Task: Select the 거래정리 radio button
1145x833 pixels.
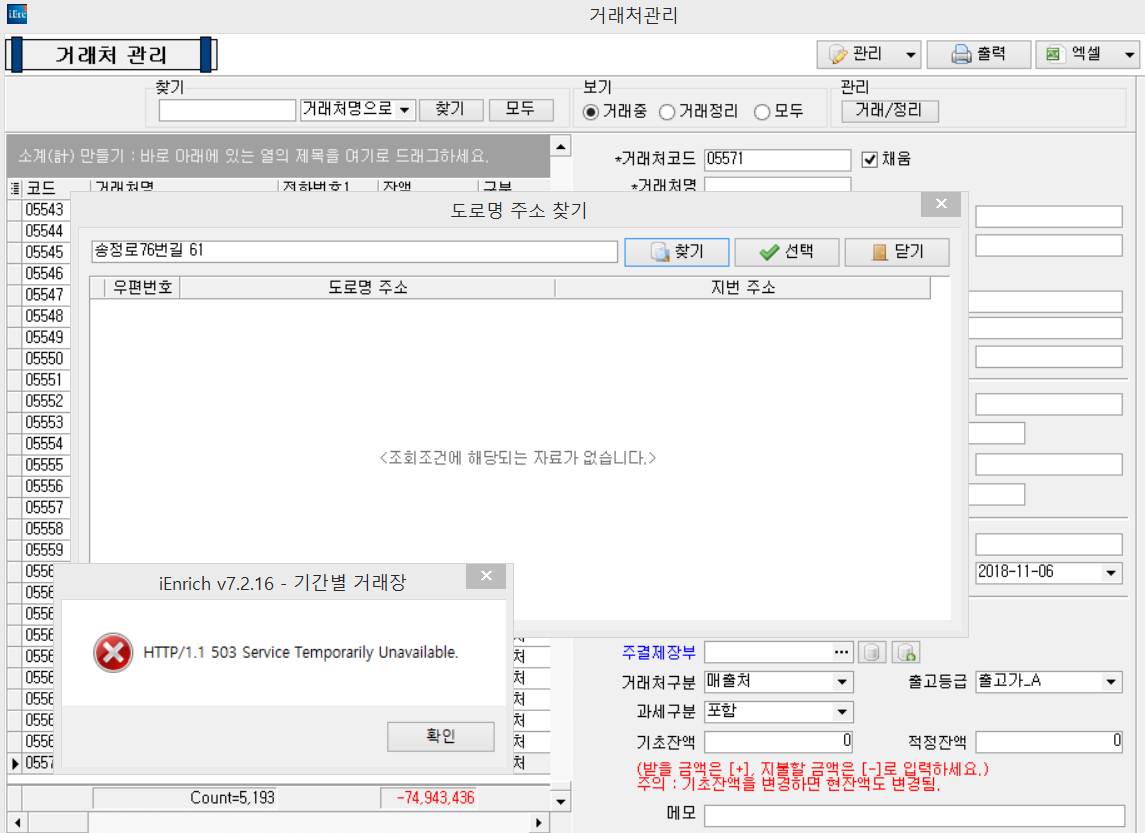Action: click(667, 112)
